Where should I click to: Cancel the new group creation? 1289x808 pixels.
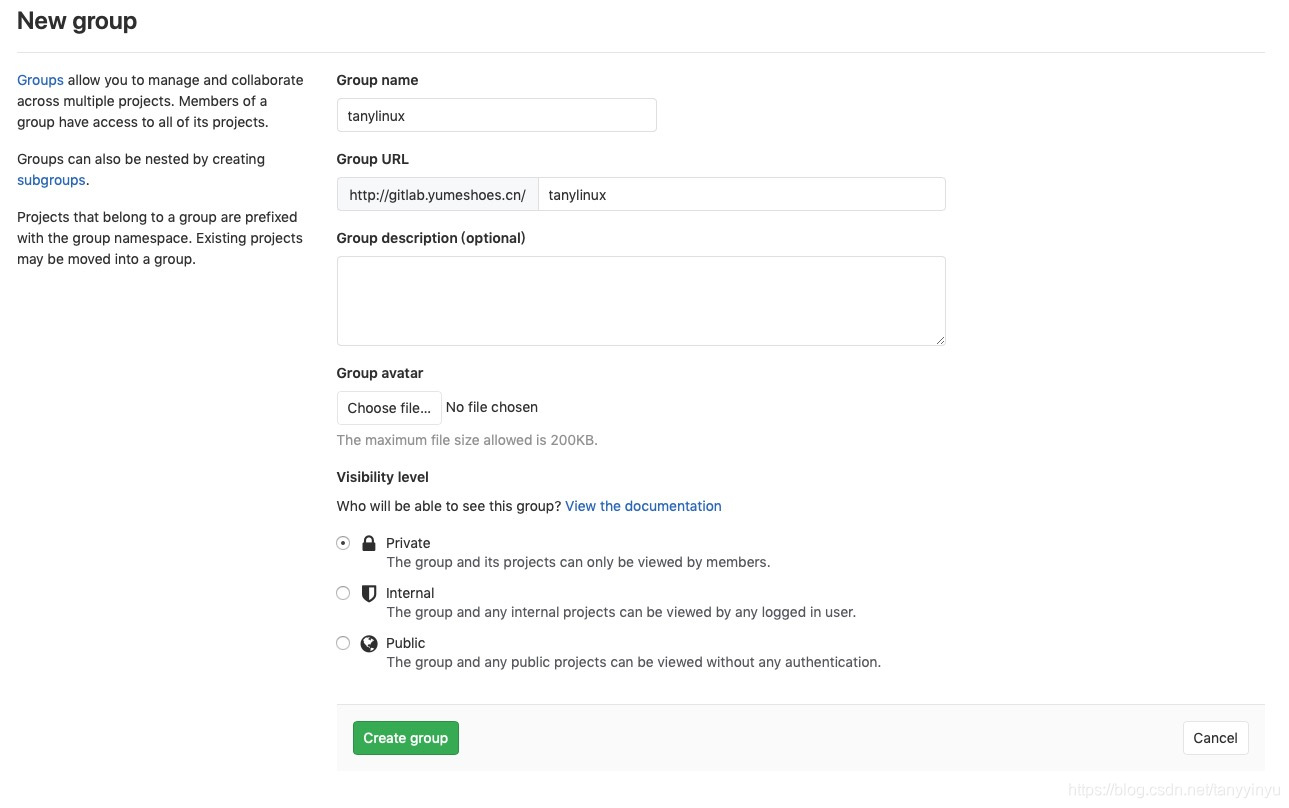1215,738
